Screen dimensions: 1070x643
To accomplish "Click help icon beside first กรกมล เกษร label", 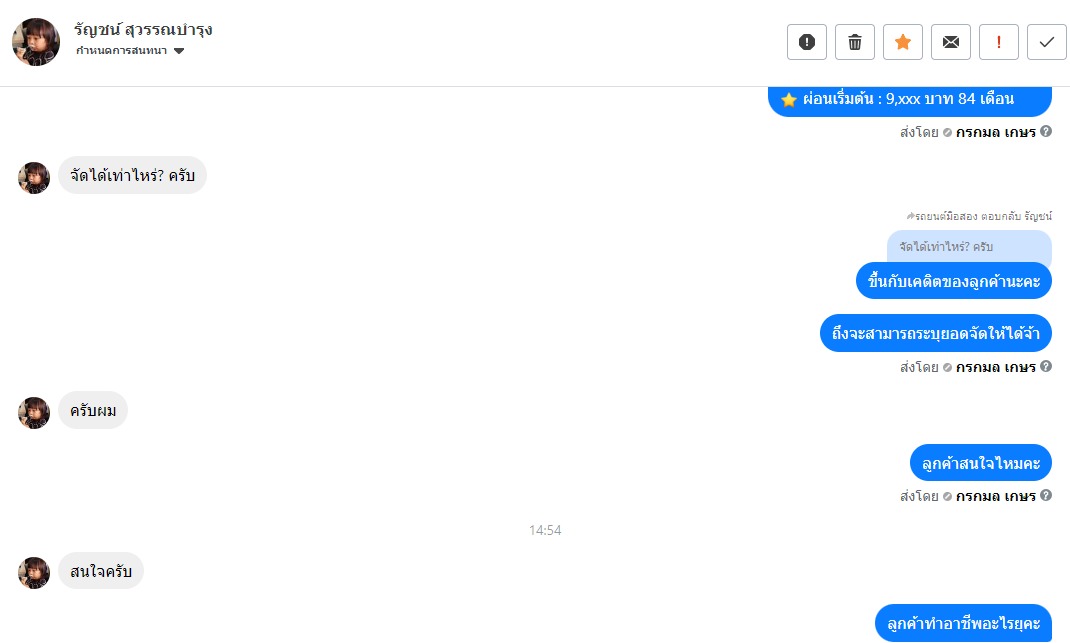I will tap(1045, 131).
